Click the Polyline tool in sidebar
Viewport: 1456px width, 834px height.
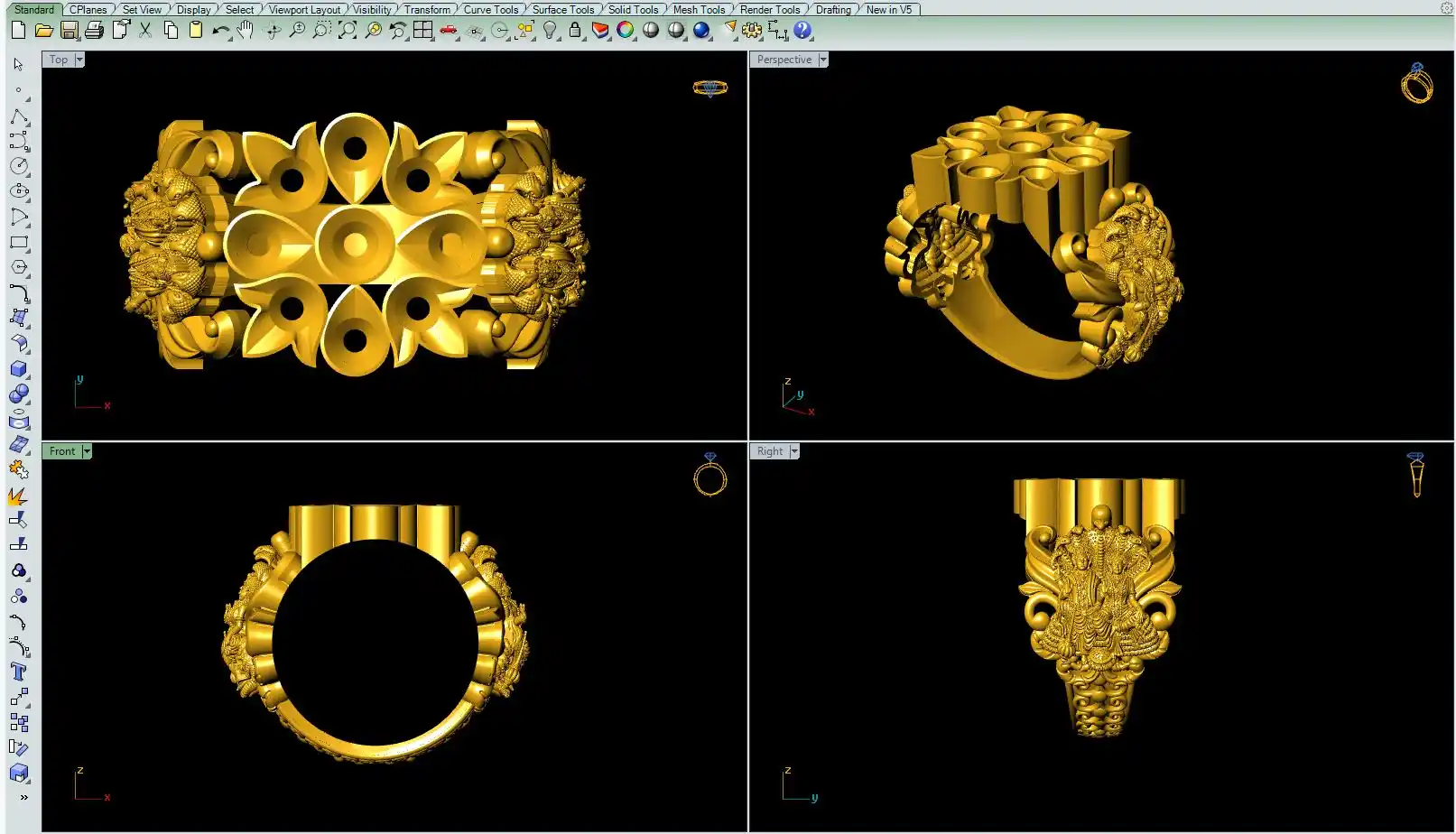pyautogui.click(x=19, y=116)
